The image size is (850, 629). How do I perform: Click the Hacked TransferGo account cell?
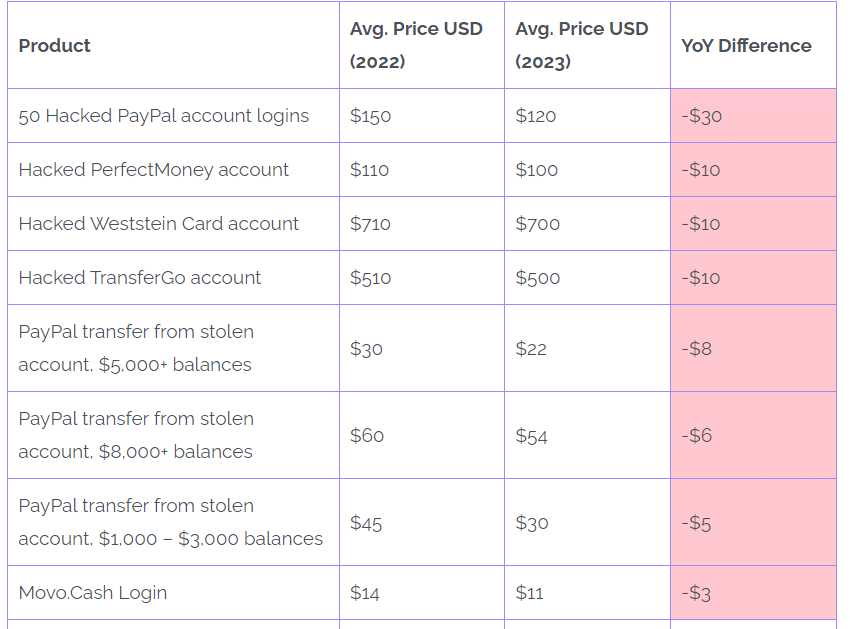(x=140, y=278)
